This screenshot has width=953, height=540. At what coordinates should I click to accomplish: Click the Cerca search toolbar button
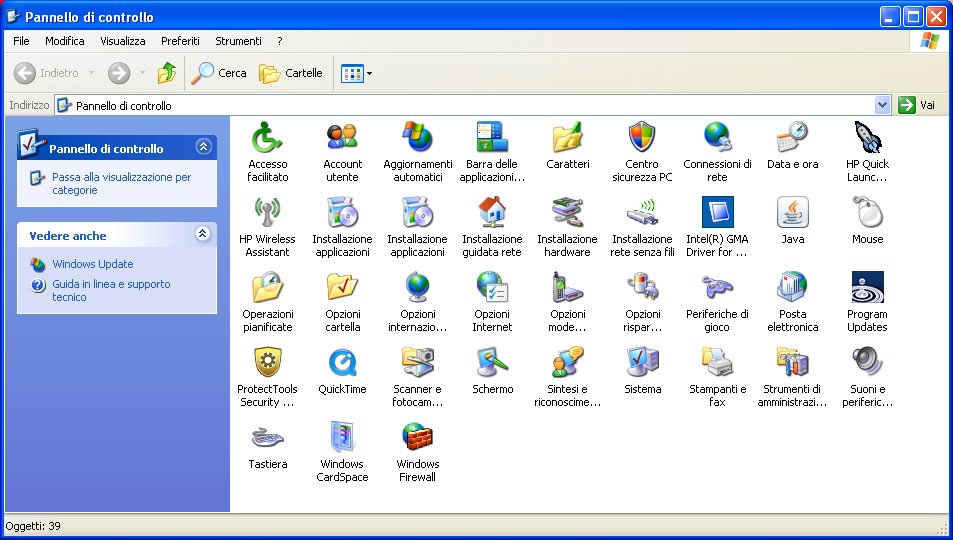click(x=219, y=73)
